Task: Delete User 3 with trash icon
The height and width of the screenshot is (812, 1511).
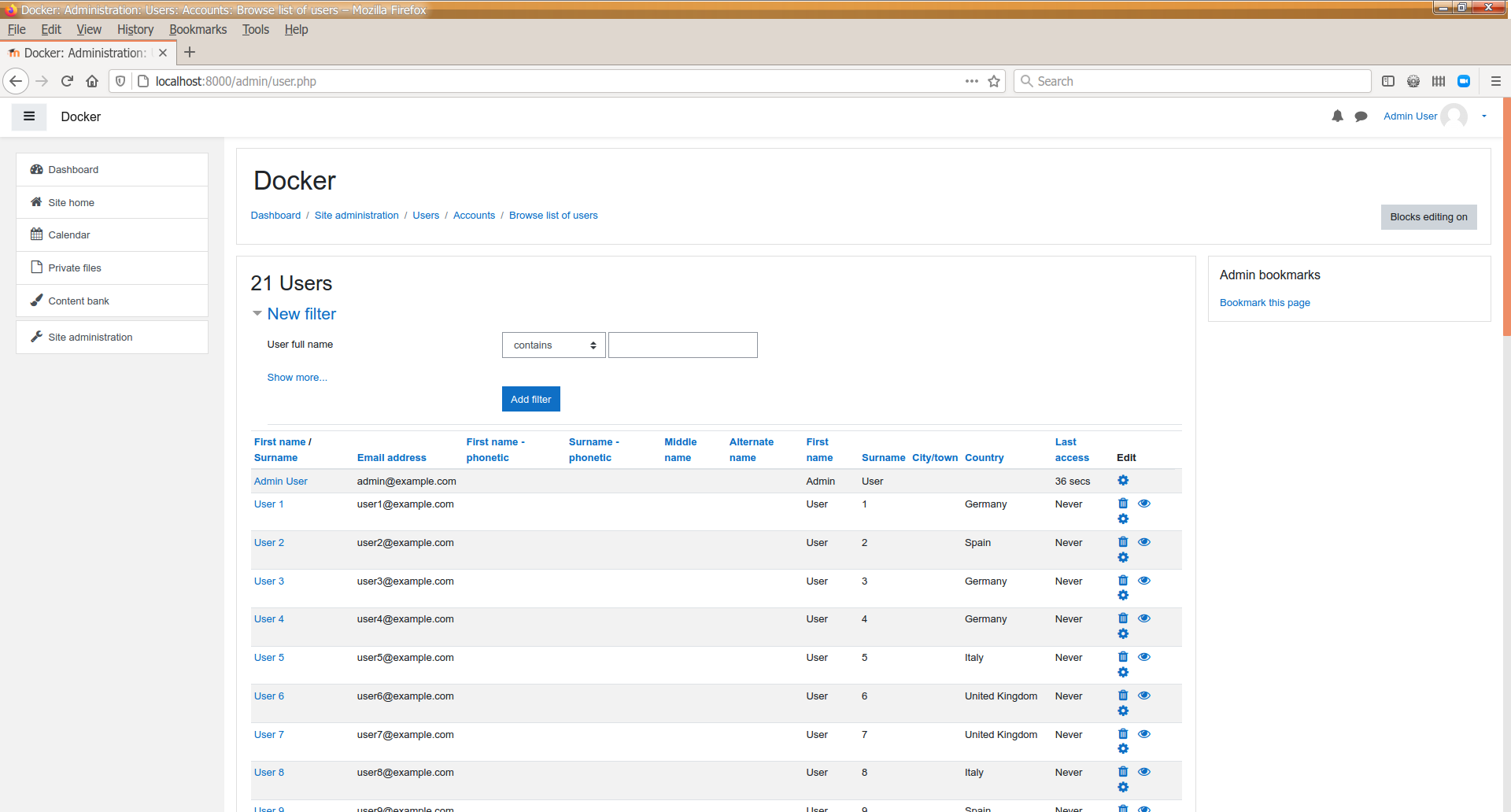Action: tap(1123, 581)
